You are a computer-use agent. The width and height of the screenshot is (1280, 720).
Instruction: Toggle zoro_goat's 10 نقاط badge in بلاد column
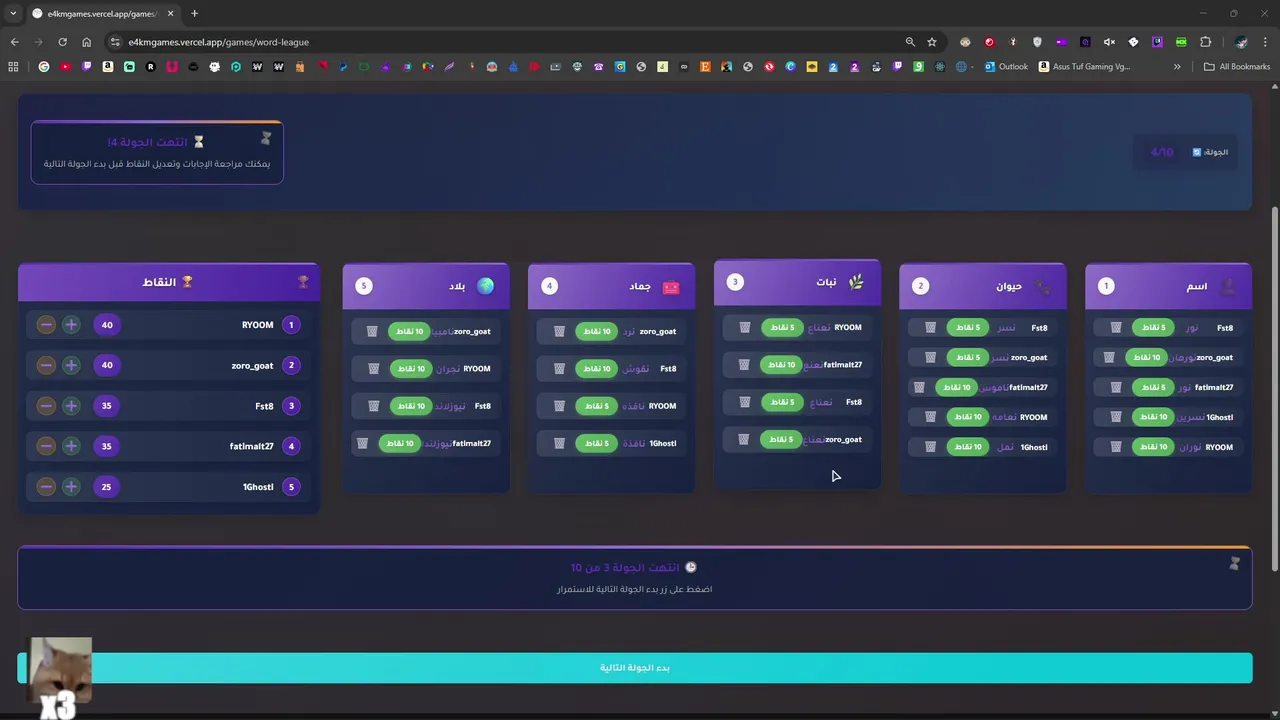(x=410, y=331)
